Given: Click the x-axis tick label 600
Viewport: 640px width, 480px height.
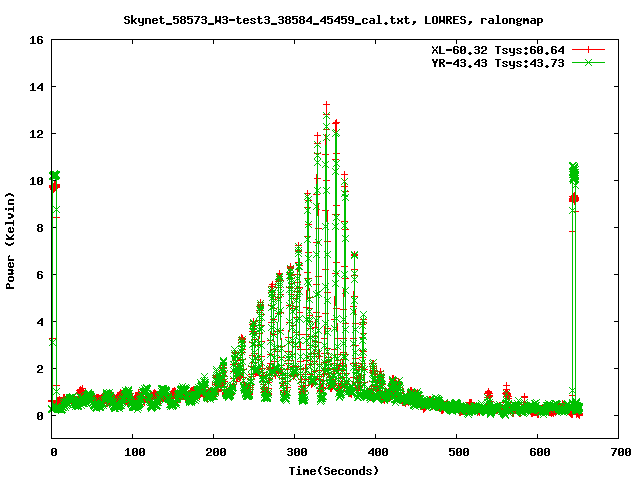Looking at the screenshot, I should pos(540,452).
